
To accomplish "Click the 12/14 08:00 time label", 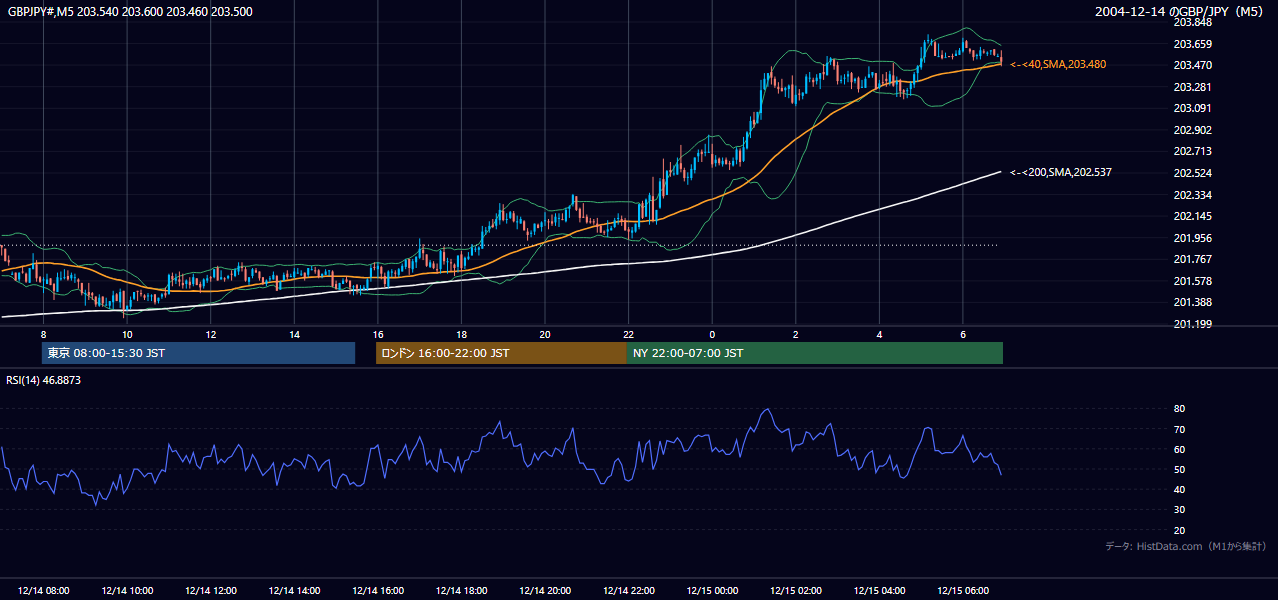I will [x=43, y=591].
